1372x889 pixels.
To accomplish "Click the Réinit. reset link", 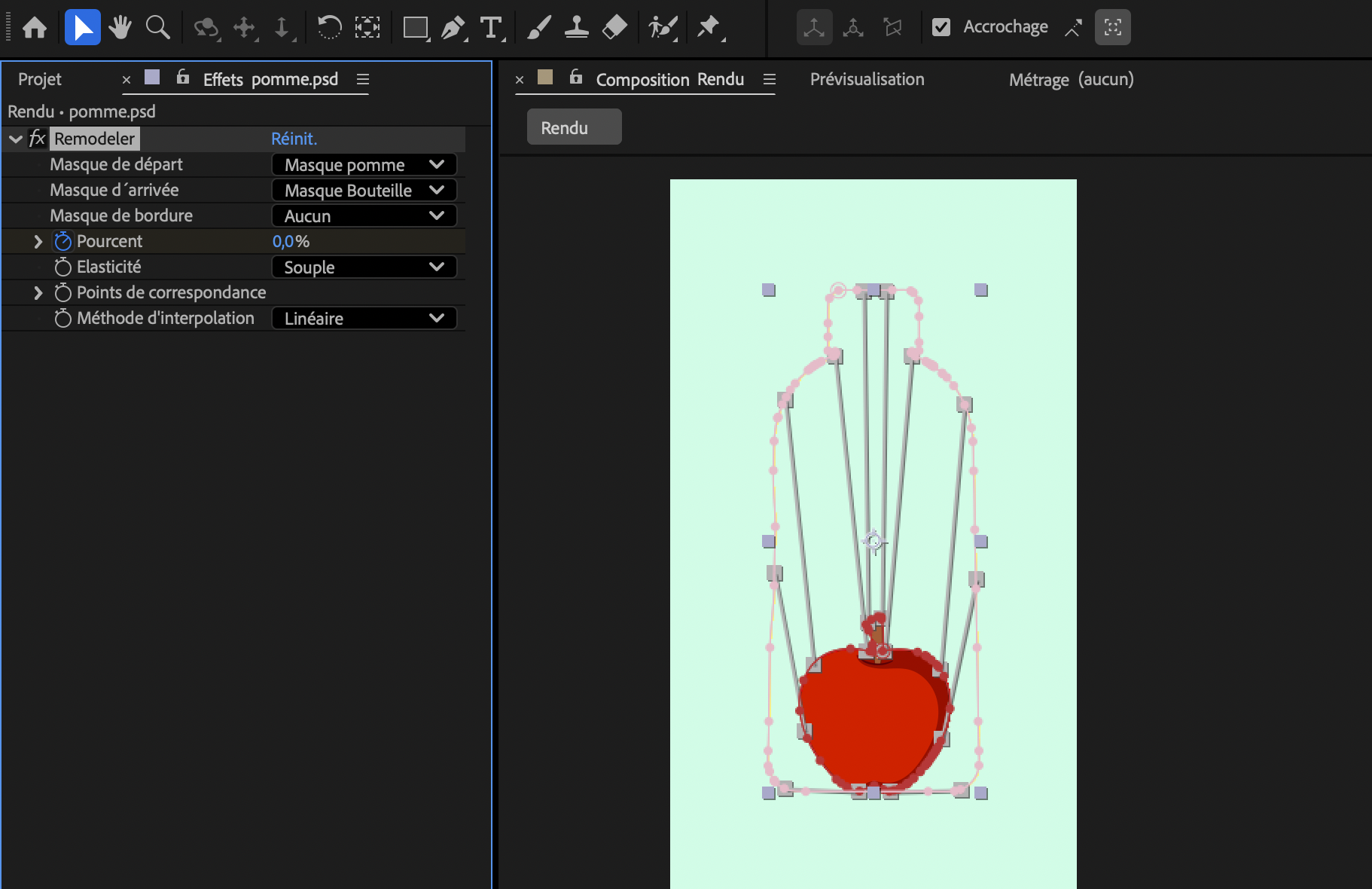I will [x=294, y=139].
